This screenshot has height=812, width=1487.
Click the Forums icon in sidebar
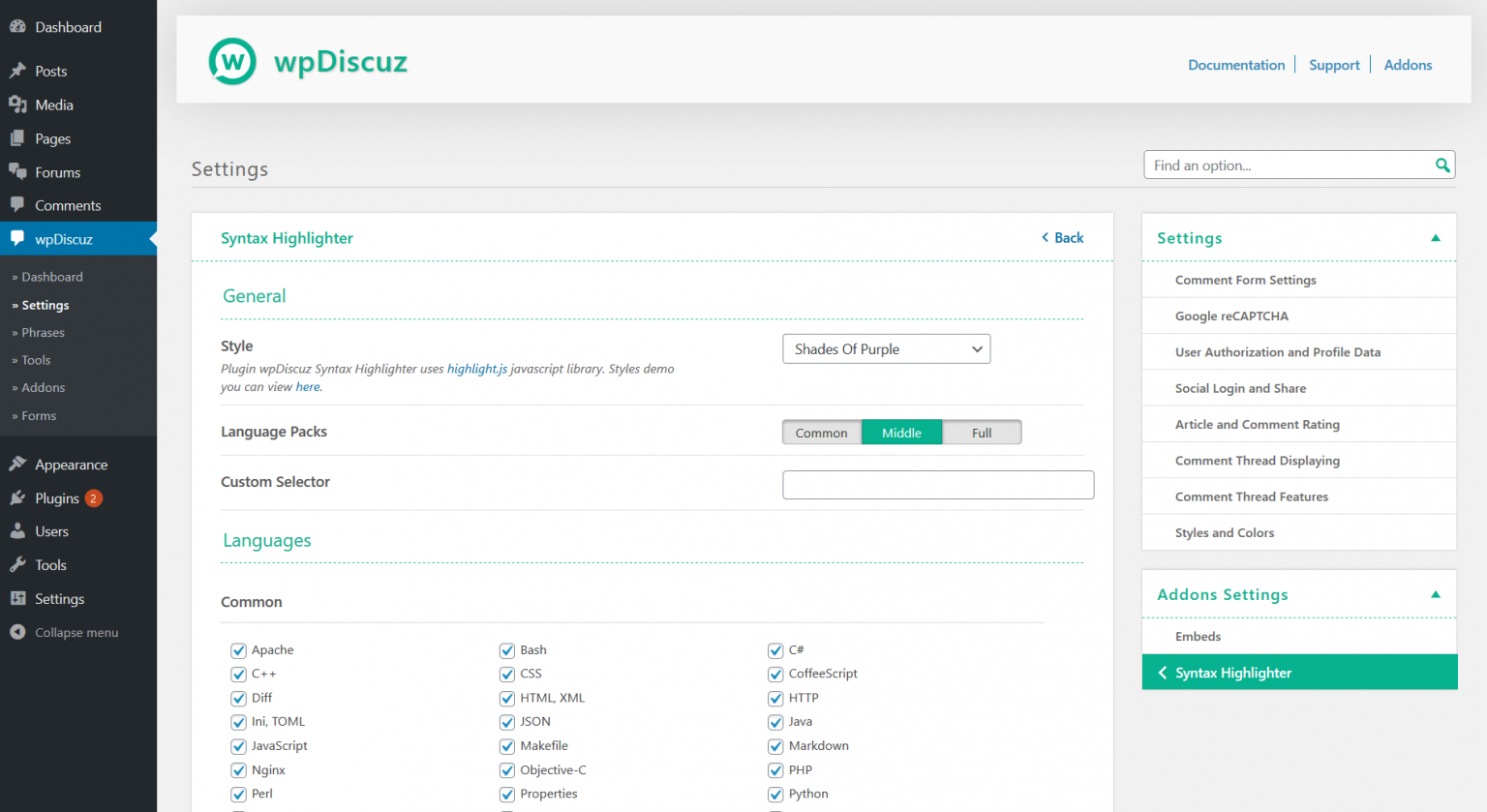tap(17, 171)
